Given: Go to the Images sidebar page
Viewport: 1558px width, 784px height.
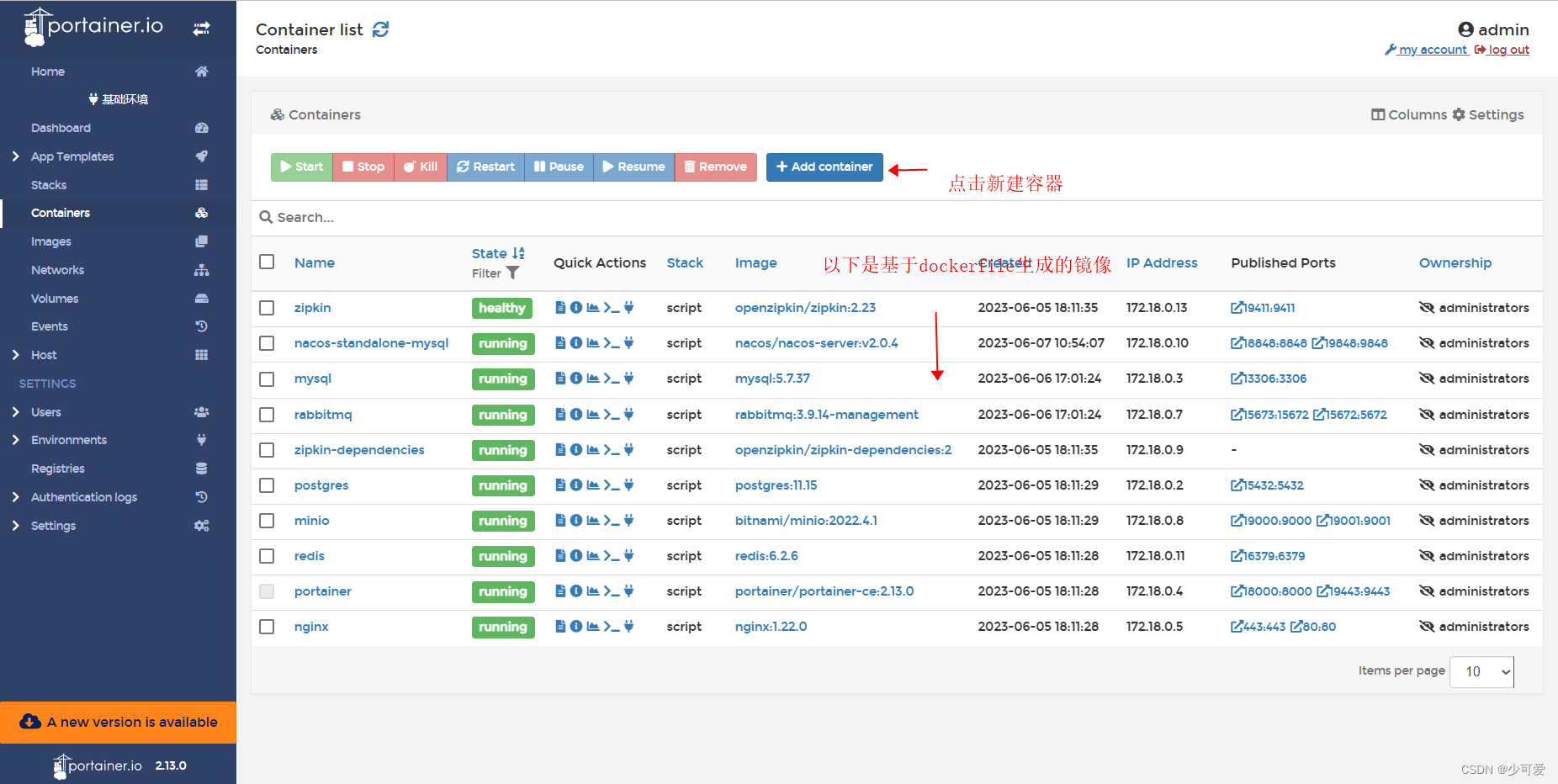Looking at the screenshot, I should (x=51, y=241).
